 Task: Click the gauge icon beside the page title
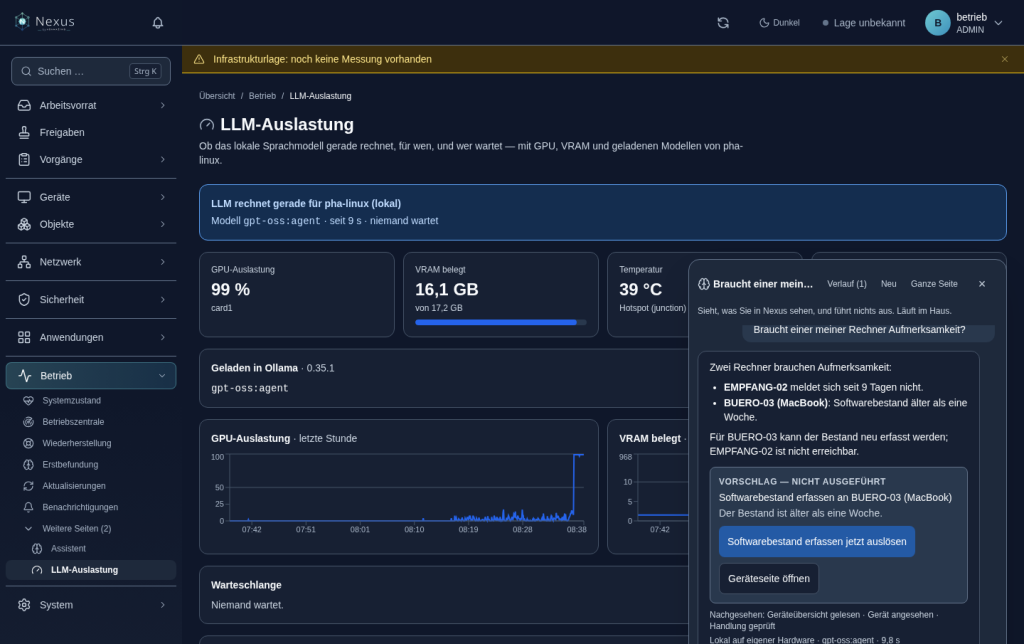tap(206, 125)
